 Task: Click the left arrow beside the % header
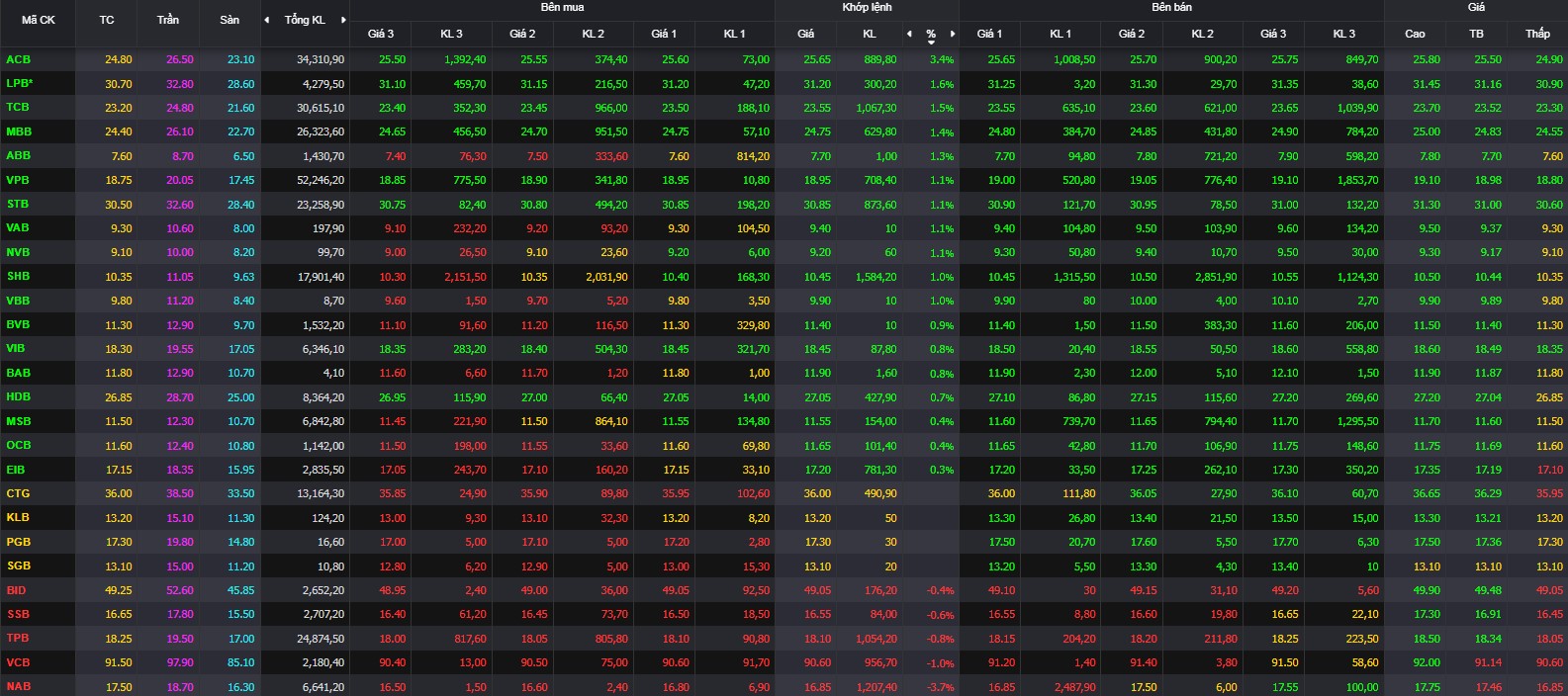(909, 34)
